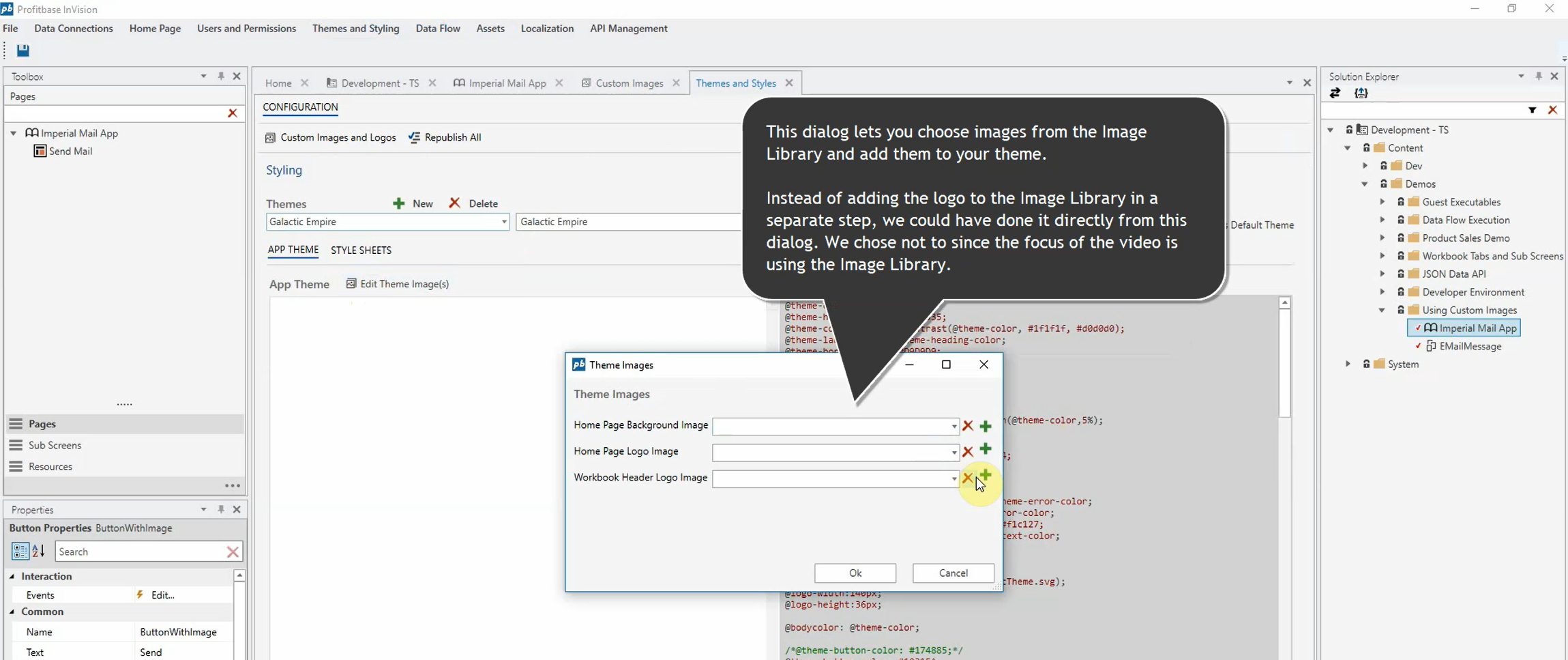Clear the Home Page Logo Image selection

[967, 452]
